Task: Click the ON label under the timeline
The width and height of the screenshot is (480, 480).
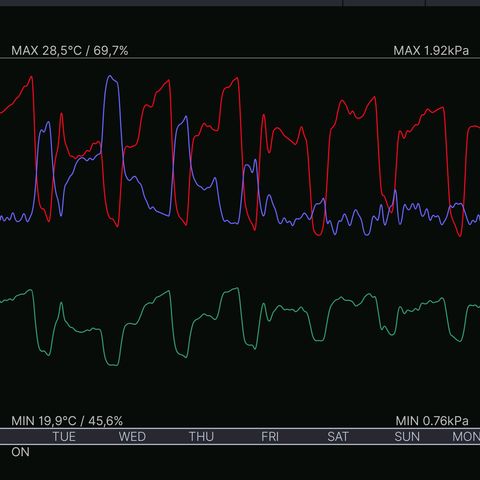Action: click(20, 452)
